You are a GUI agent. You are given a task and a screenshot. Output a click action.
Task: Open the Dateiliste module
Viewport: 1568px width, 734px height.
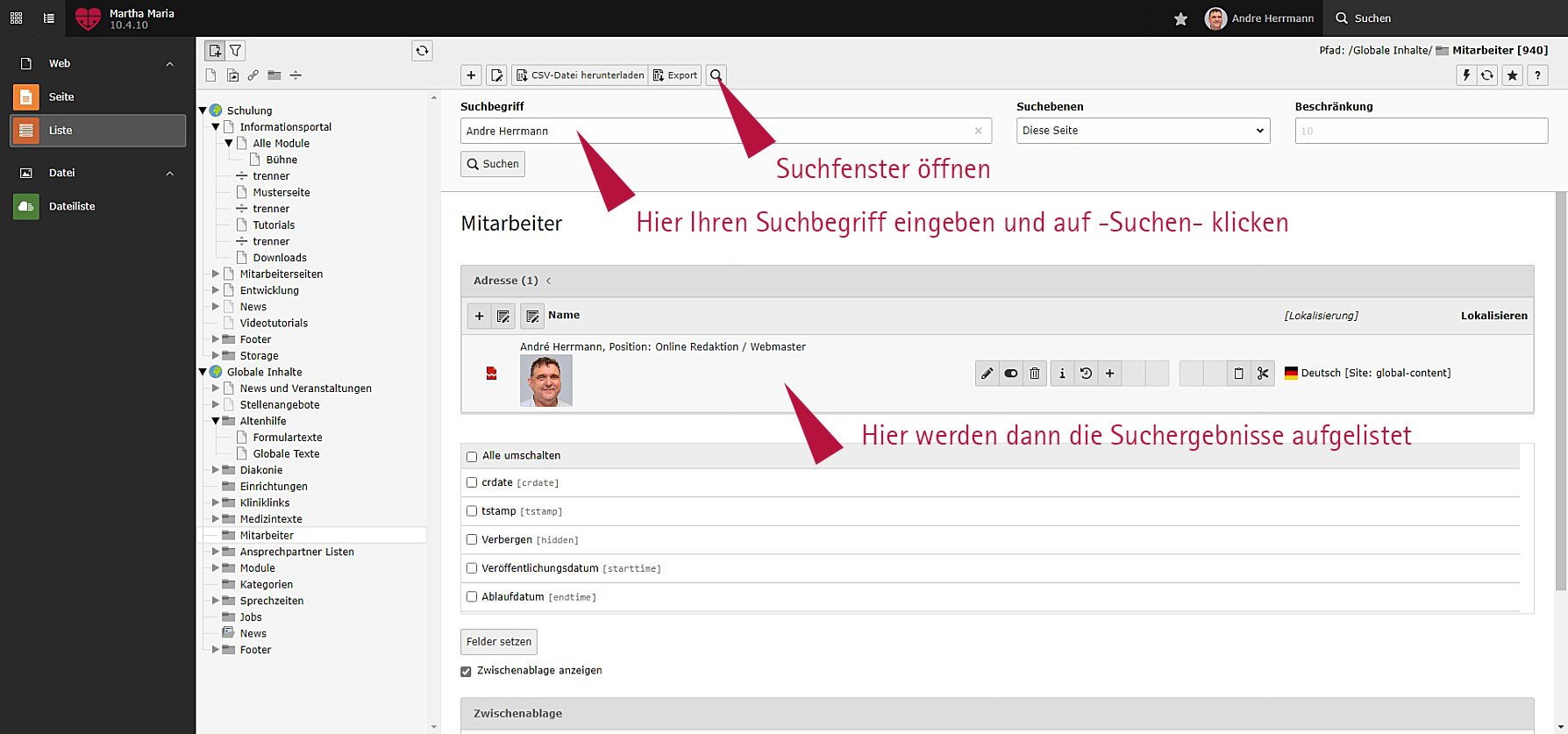(x=97, y=207)
